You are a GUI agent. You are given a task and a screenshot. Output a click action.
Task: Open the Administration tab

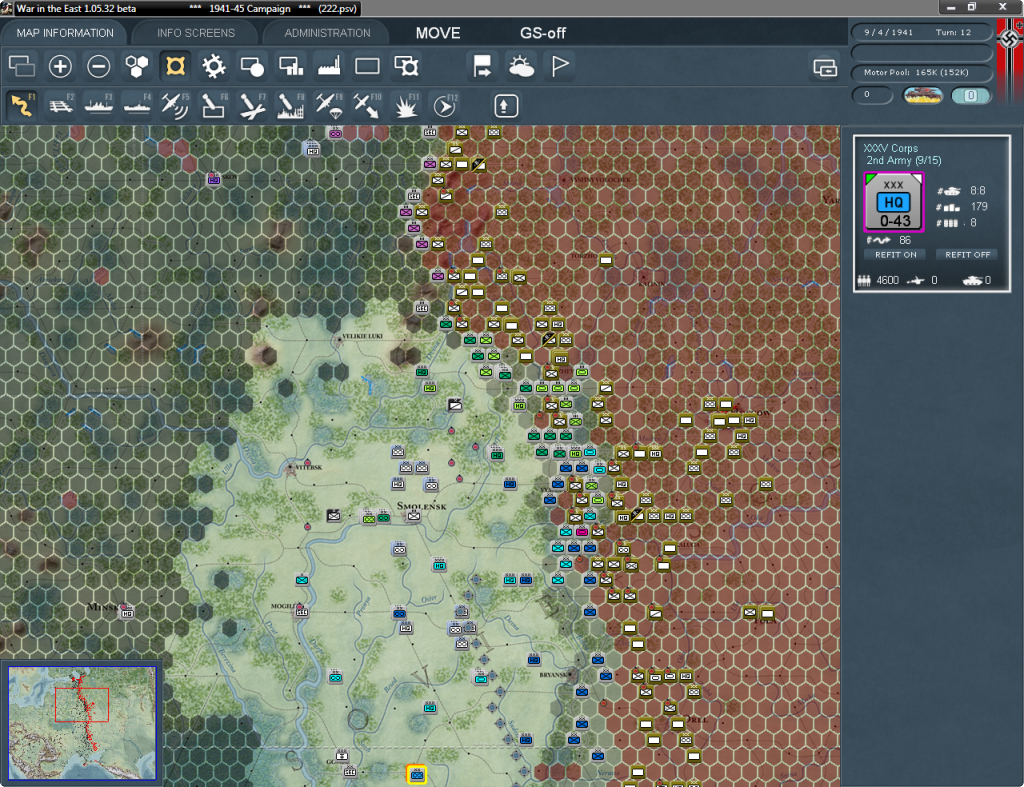click(x=327, y=33)
